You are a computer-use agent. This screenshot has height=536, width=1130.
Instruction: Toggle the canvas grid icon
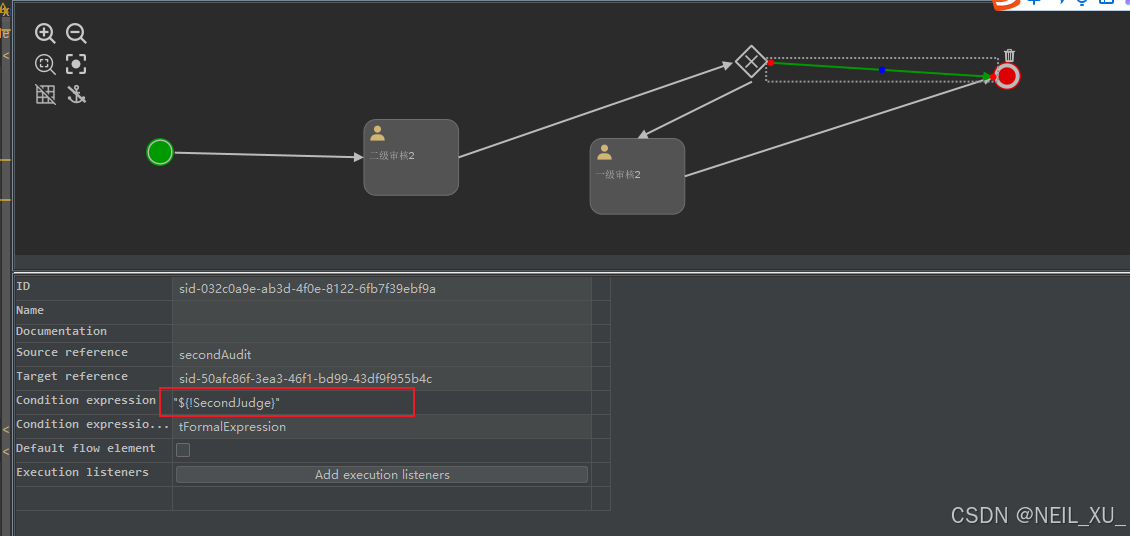point(45,95)
